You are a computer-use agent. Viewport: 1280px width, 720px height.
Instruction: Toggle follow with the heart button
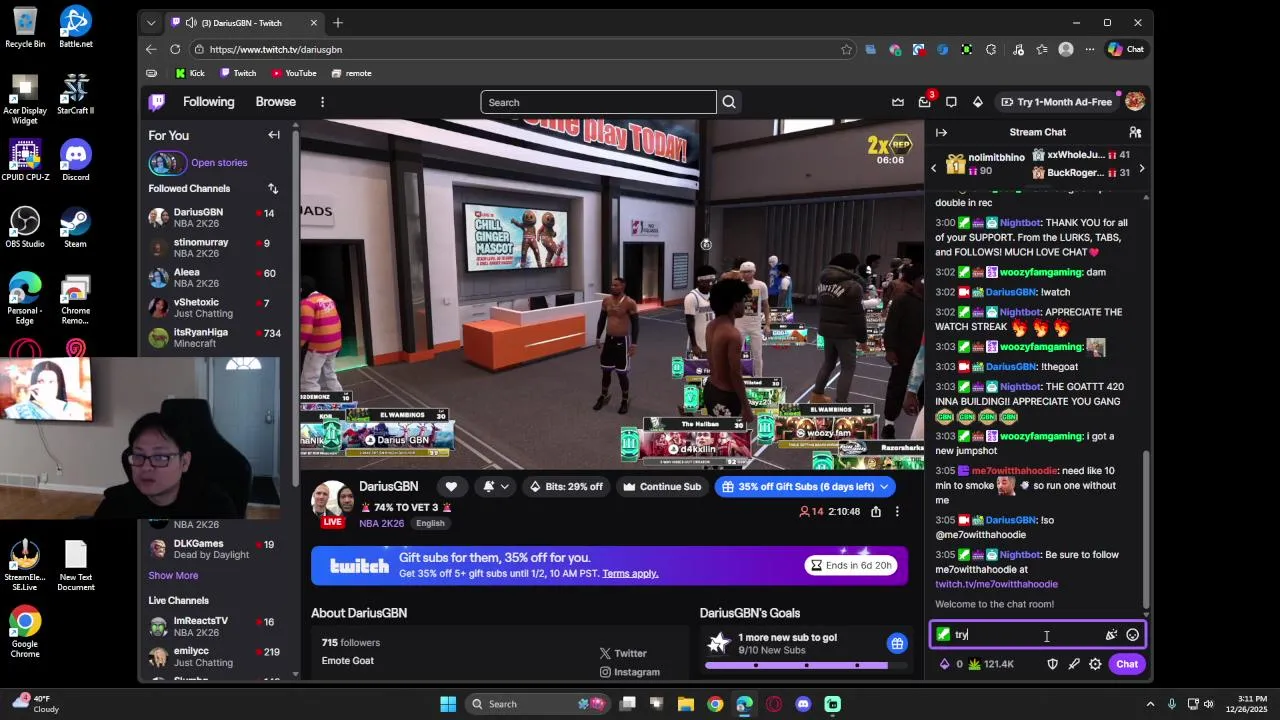point(451,487)
